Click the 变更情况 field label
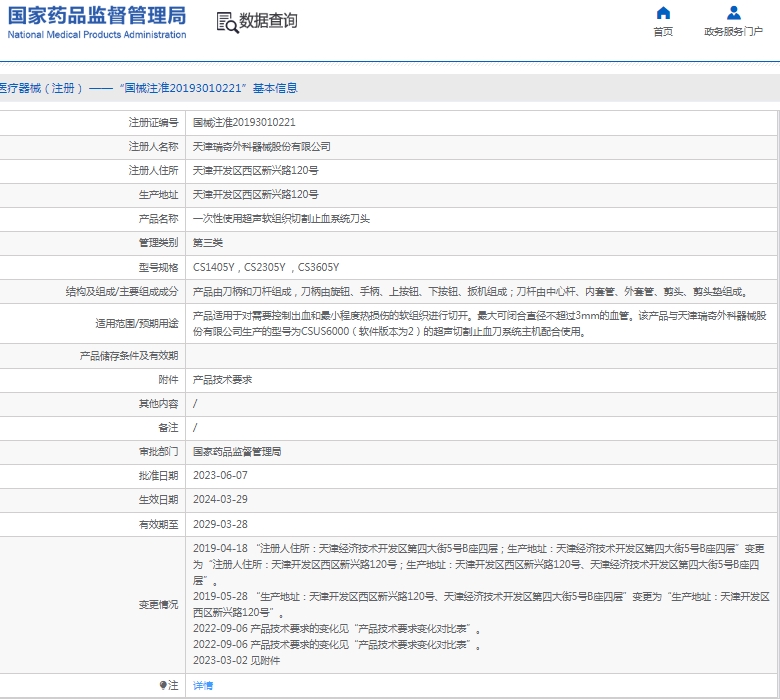 158,604
